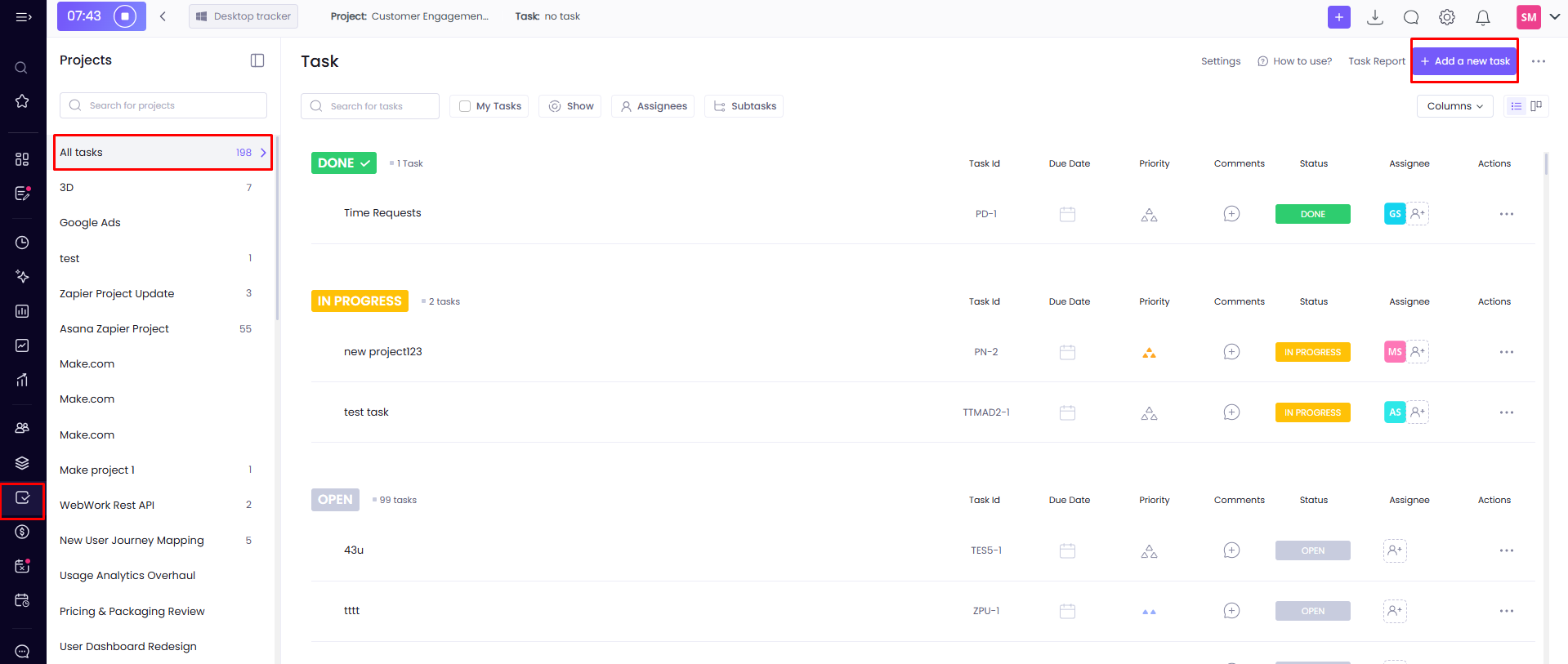Add a comment to Time Requests task

(x=1231, y=214)
